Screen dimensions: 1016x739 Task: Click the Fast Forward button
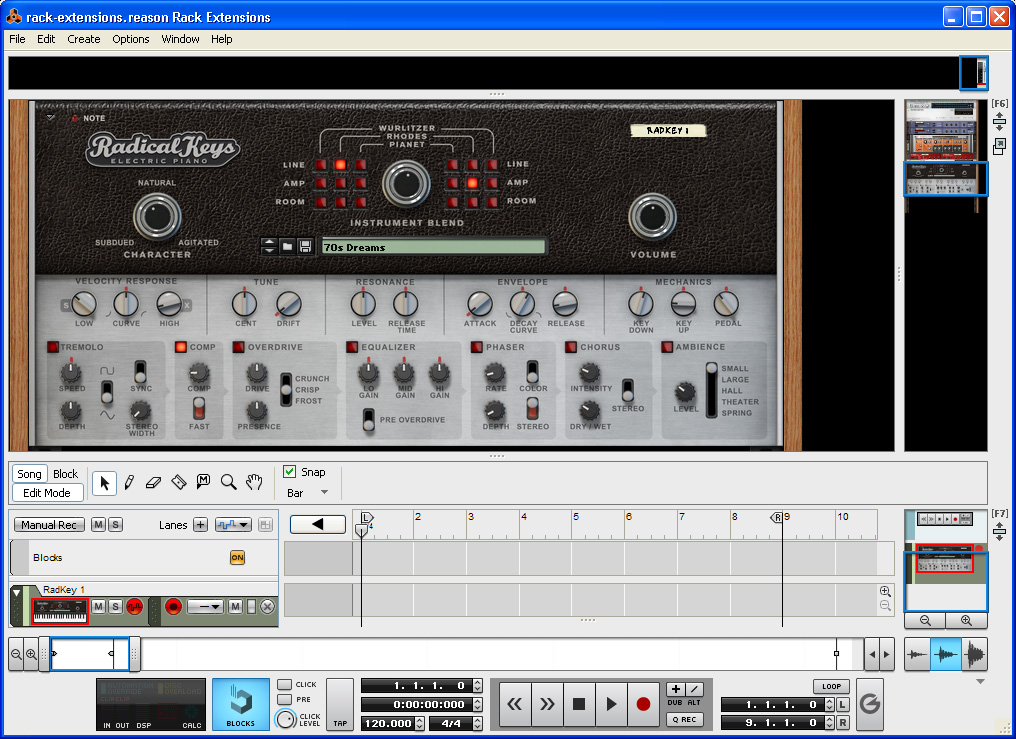(x=547, y=703)
